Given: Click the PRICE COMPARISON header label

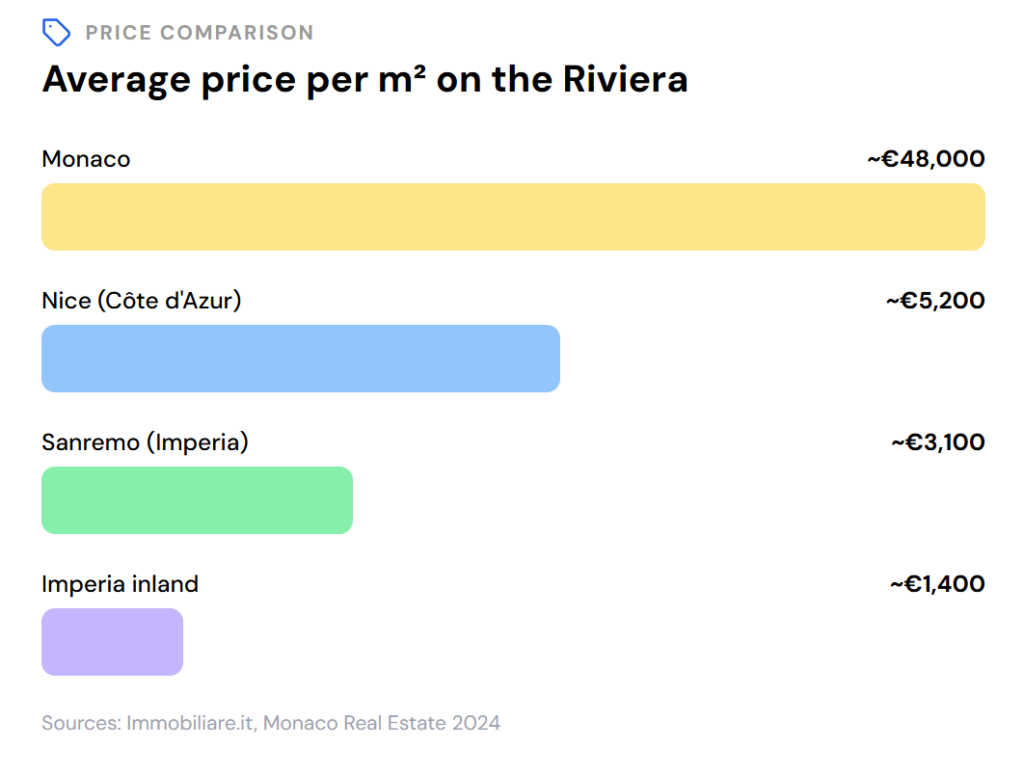Looking at the screenshot, I should point(199,33).
